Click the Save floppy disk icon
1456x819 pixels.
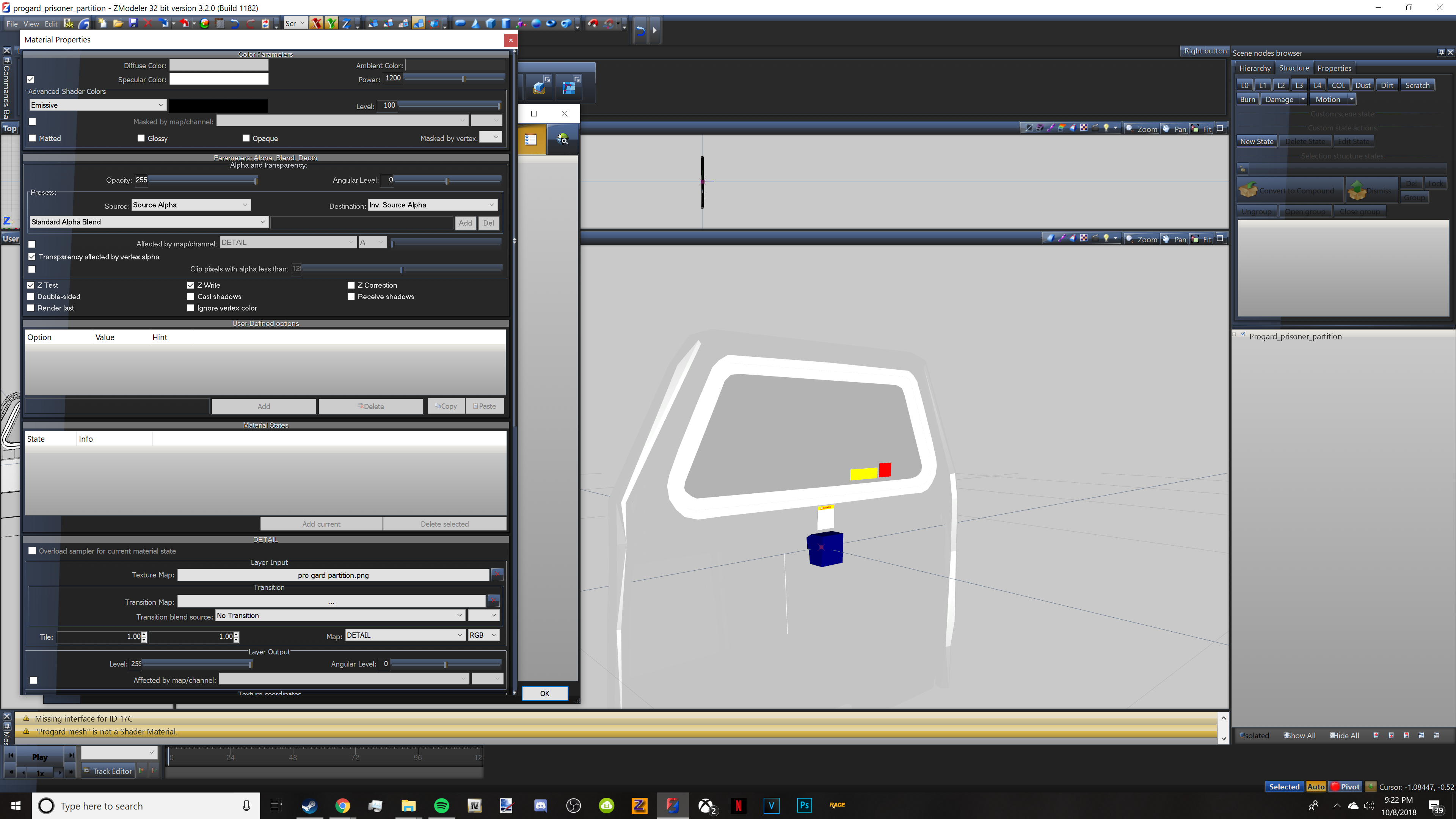click(x=133, y=24)
